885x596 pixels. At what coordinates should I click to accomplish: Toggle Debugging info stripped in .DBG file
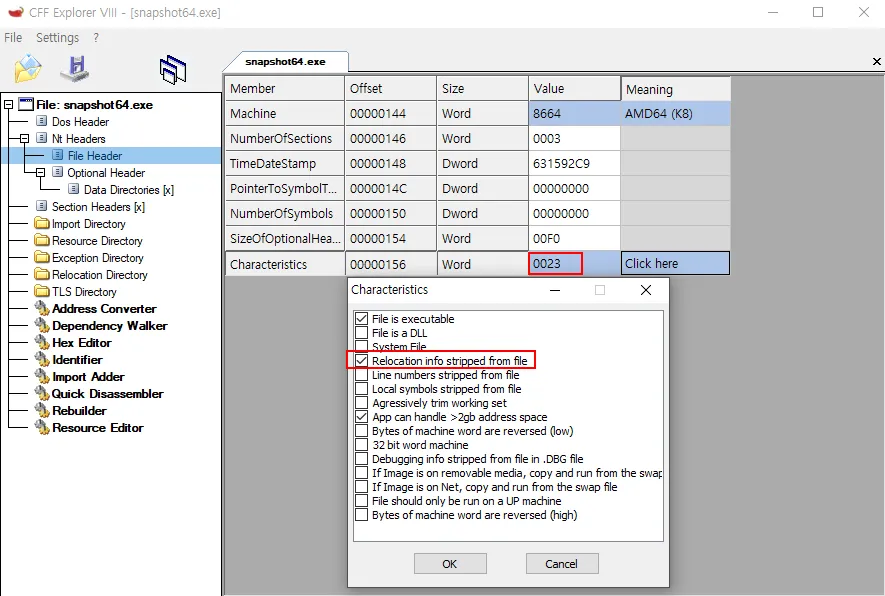[x=362, y=459]
